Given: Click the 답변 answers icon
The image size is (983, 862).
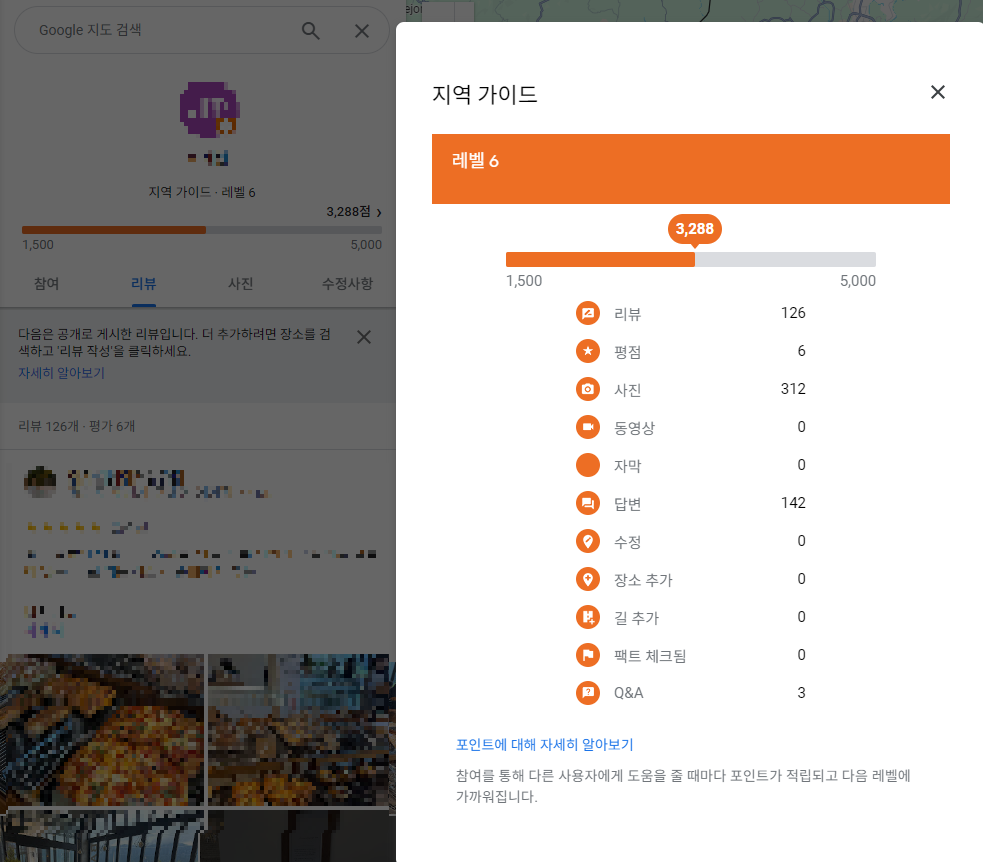Looking at the screenshot, I should tap(587, 503).
